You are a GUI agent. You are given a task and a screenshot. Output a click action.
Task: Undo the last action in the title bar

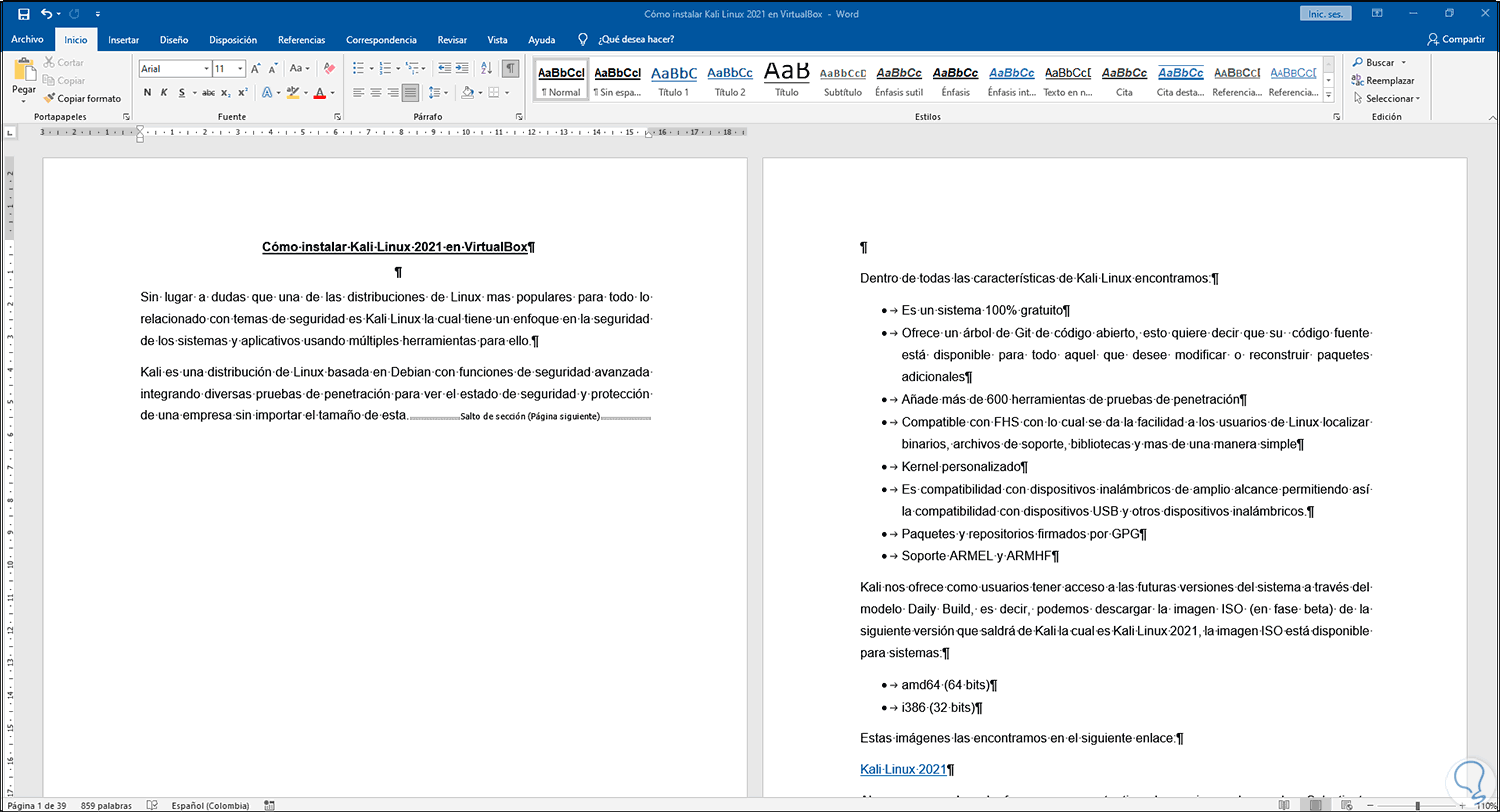47,14
